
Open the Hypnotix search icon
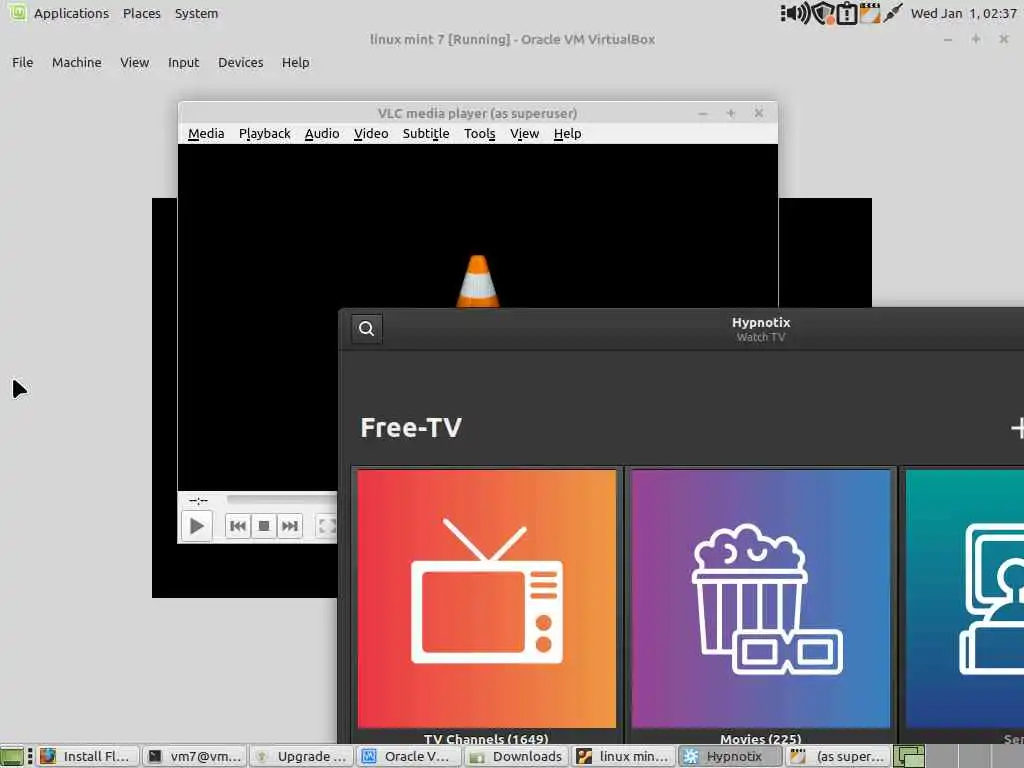pos(366,328)
